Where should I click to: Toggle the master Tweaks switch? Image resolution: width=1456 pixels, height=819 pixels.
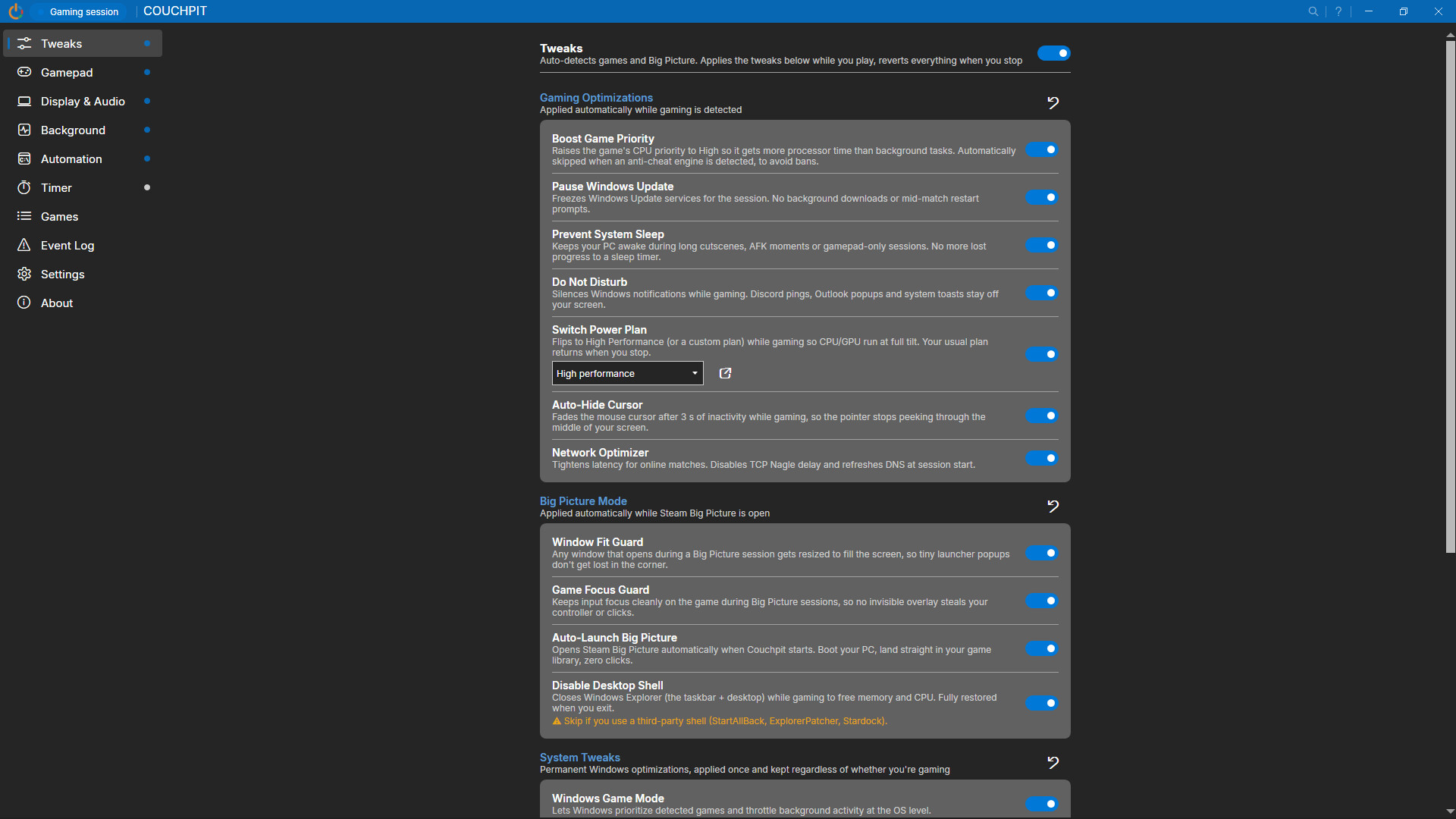pos(1053,53)
